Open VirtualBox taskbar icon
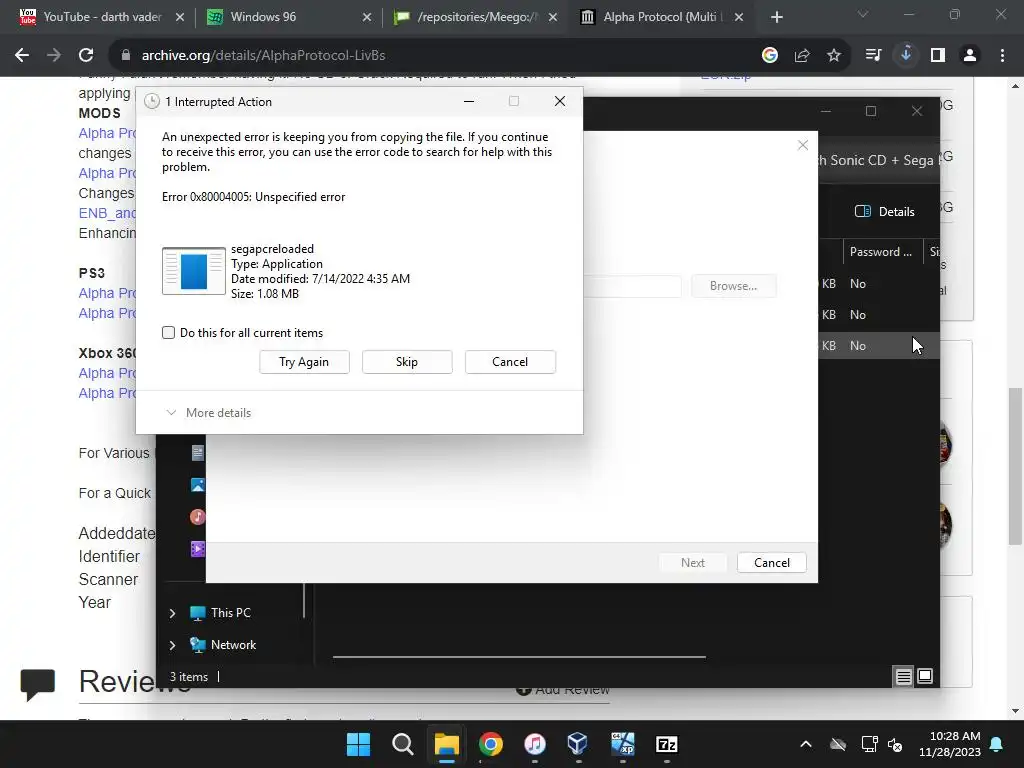The image size is (1024, 768). pyautogui.click(x=578, y=744)
